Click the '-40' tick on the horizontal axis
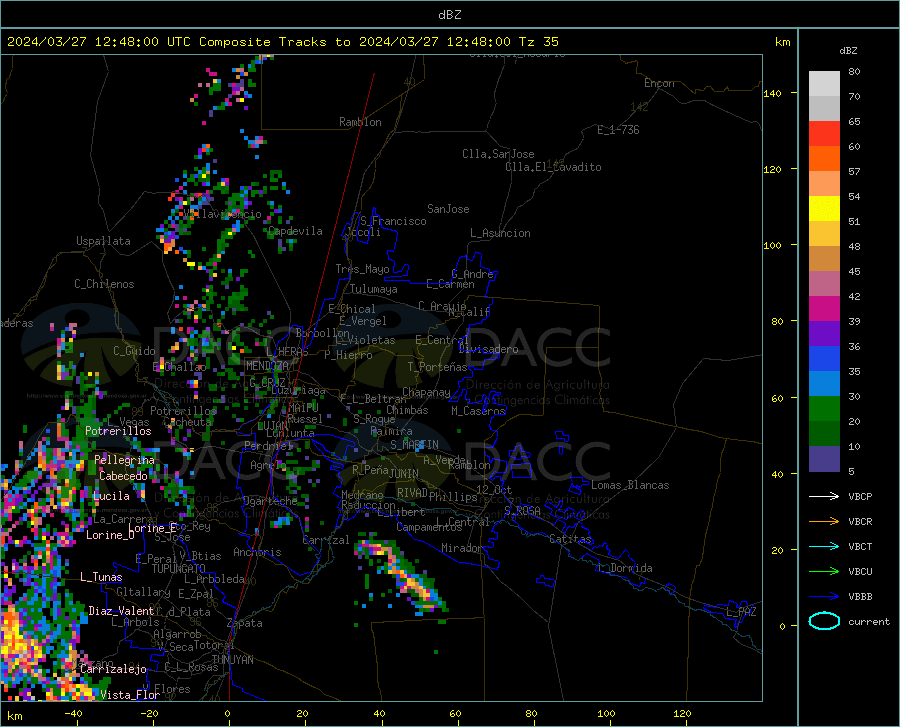900x727 pixels. [x=72, y=714]
